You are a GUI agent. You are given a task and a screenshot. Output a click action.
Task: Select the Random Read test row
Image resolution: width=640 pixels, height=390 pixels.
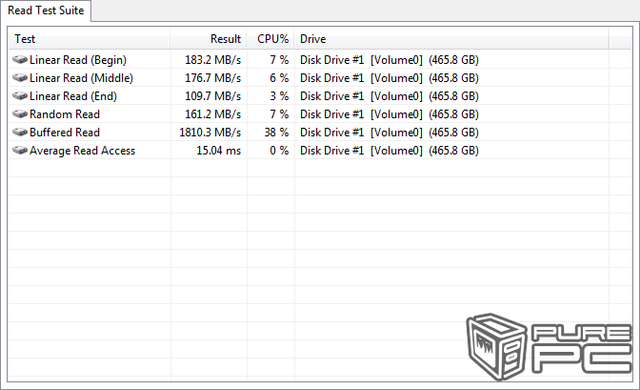coord(320,114)
